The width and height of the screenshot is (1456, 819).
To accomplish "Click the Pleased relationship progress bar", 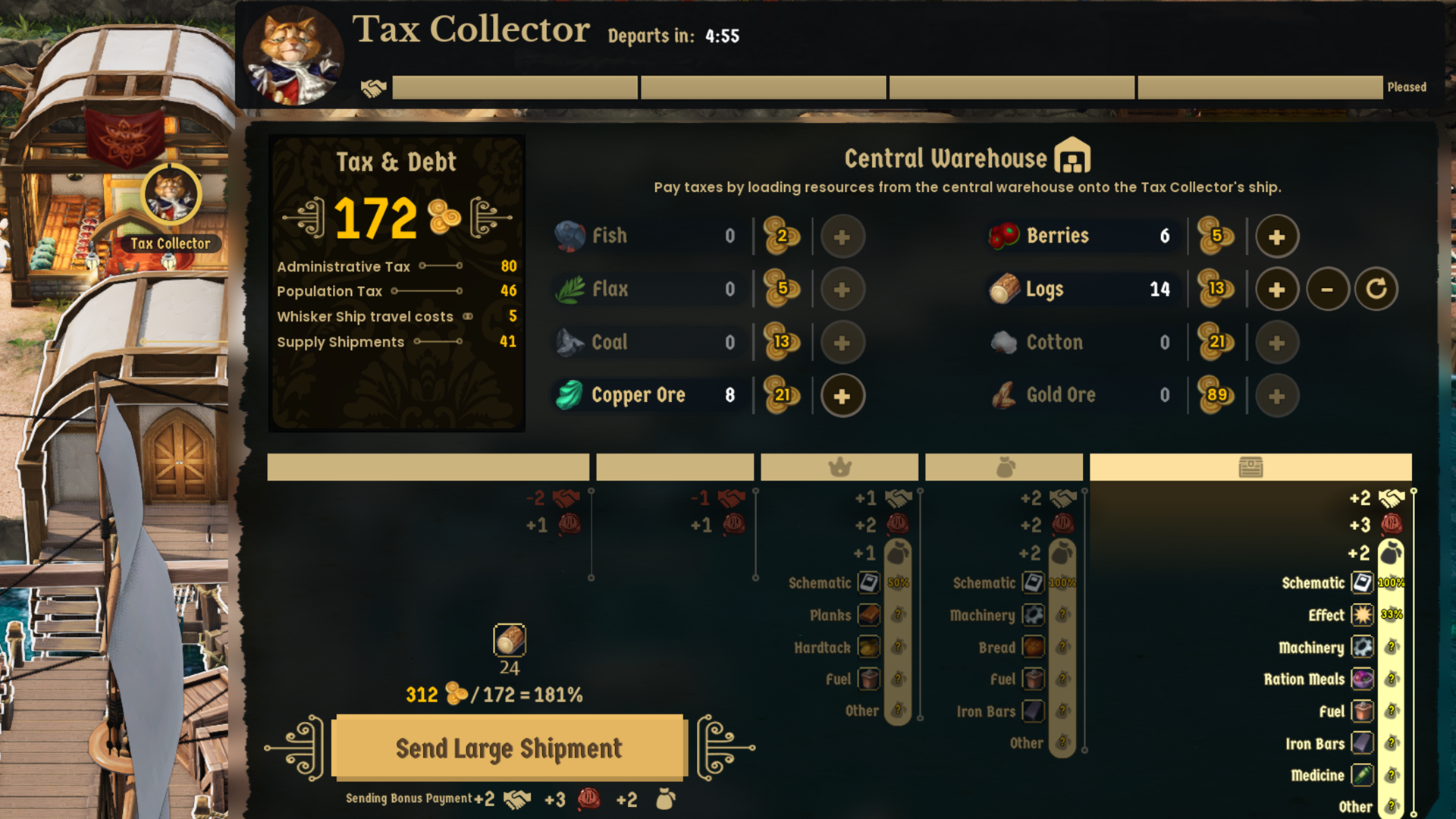I will click(887, 87).
